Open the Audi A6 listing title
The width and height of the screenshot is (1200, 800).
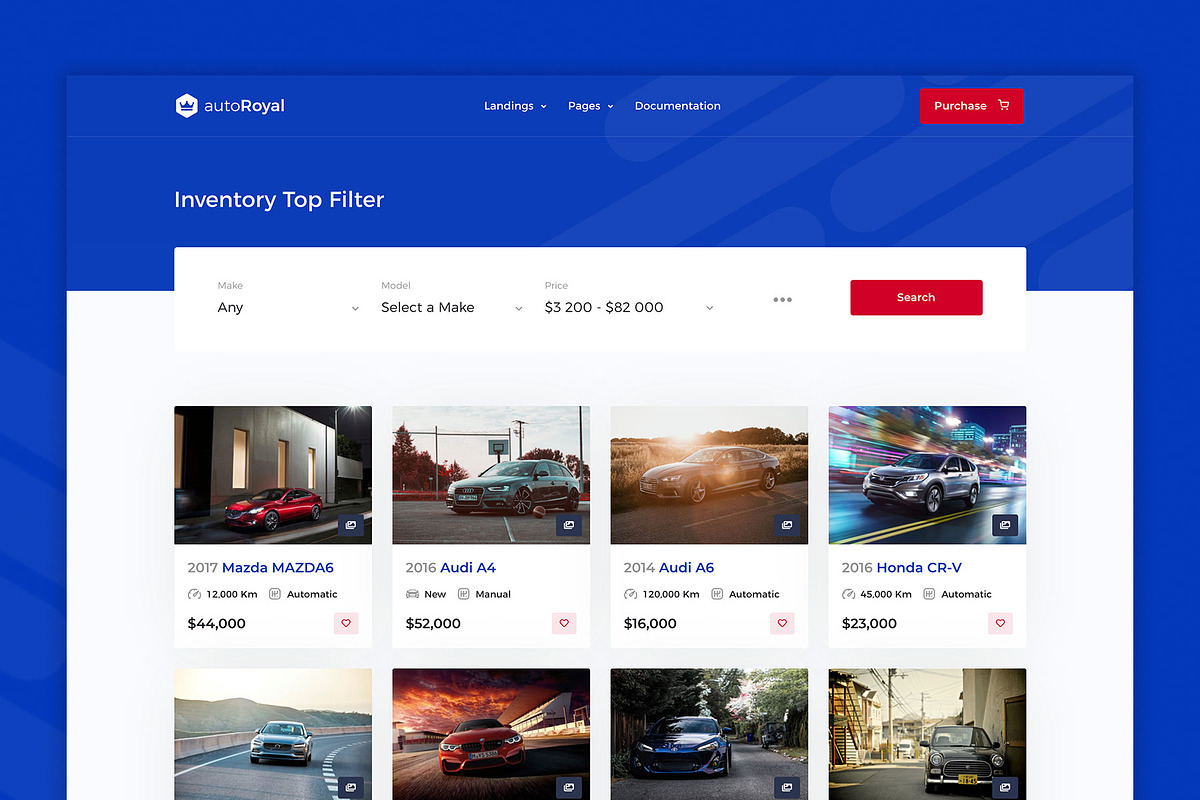point(686,568)
